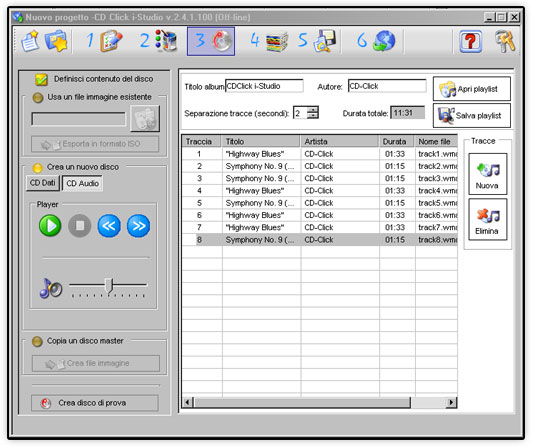Sort by Nome file column header

[436, 141]
